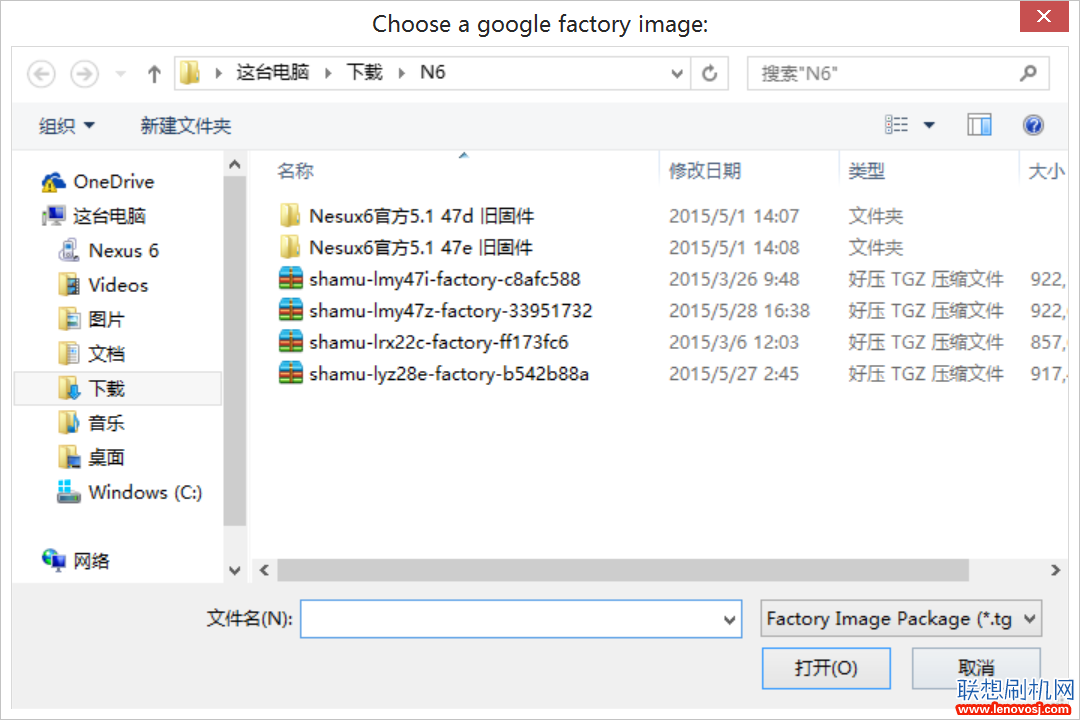1080x720 pixels.
Task: Click folder icon of 47e 旧固件
Action: coord(290,247)
